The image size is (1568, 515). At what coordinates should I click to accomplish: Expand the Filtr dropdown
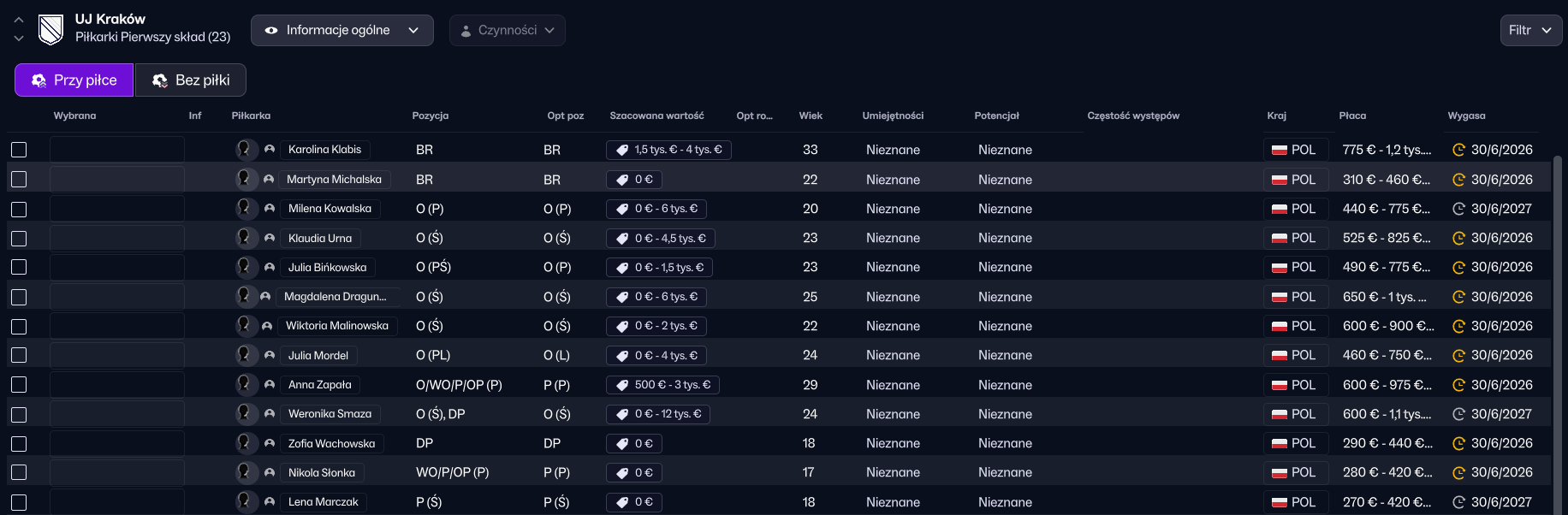pyautogui.click(x=1530, y=30)
